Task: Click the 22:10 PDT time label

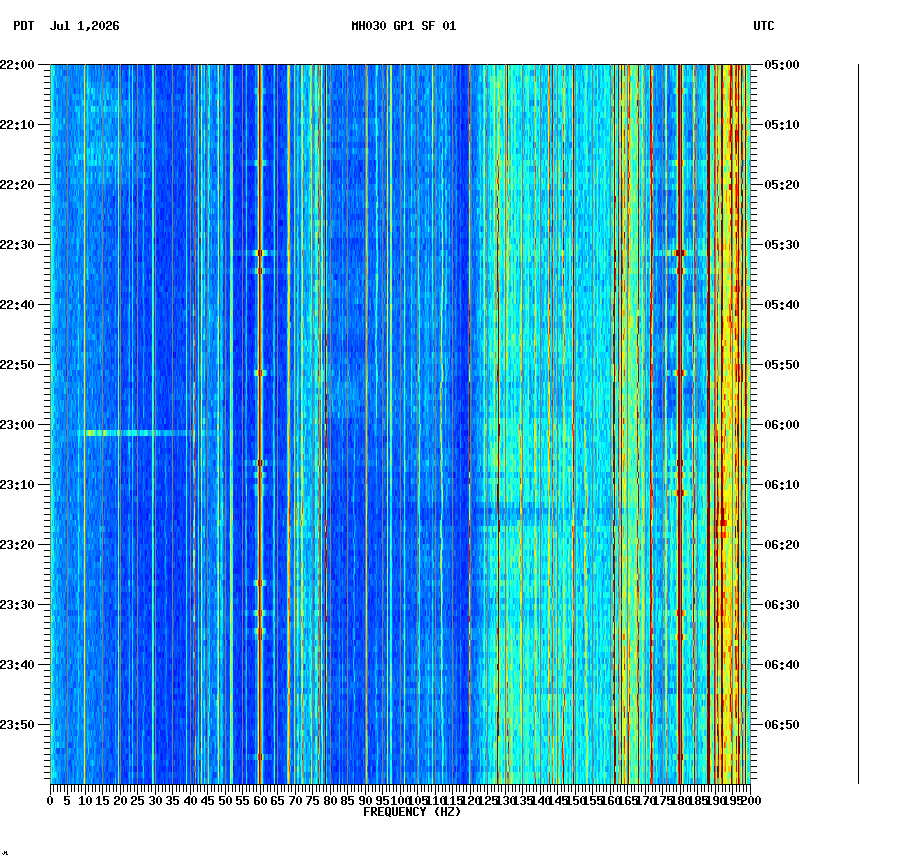Action: [x=17, y=125]
